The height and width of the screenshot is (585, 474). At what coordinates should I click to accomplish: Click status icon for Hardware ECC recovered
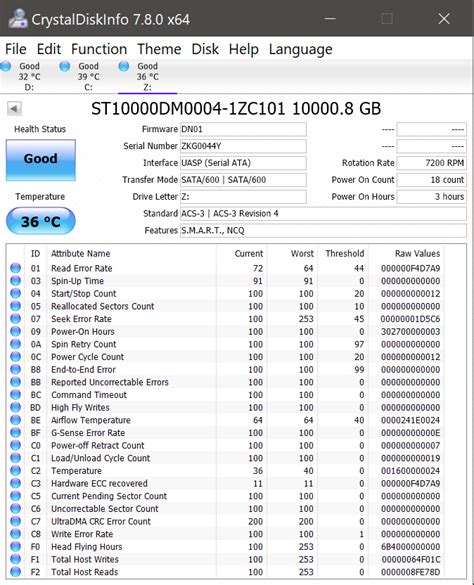(x=15, y=483)
